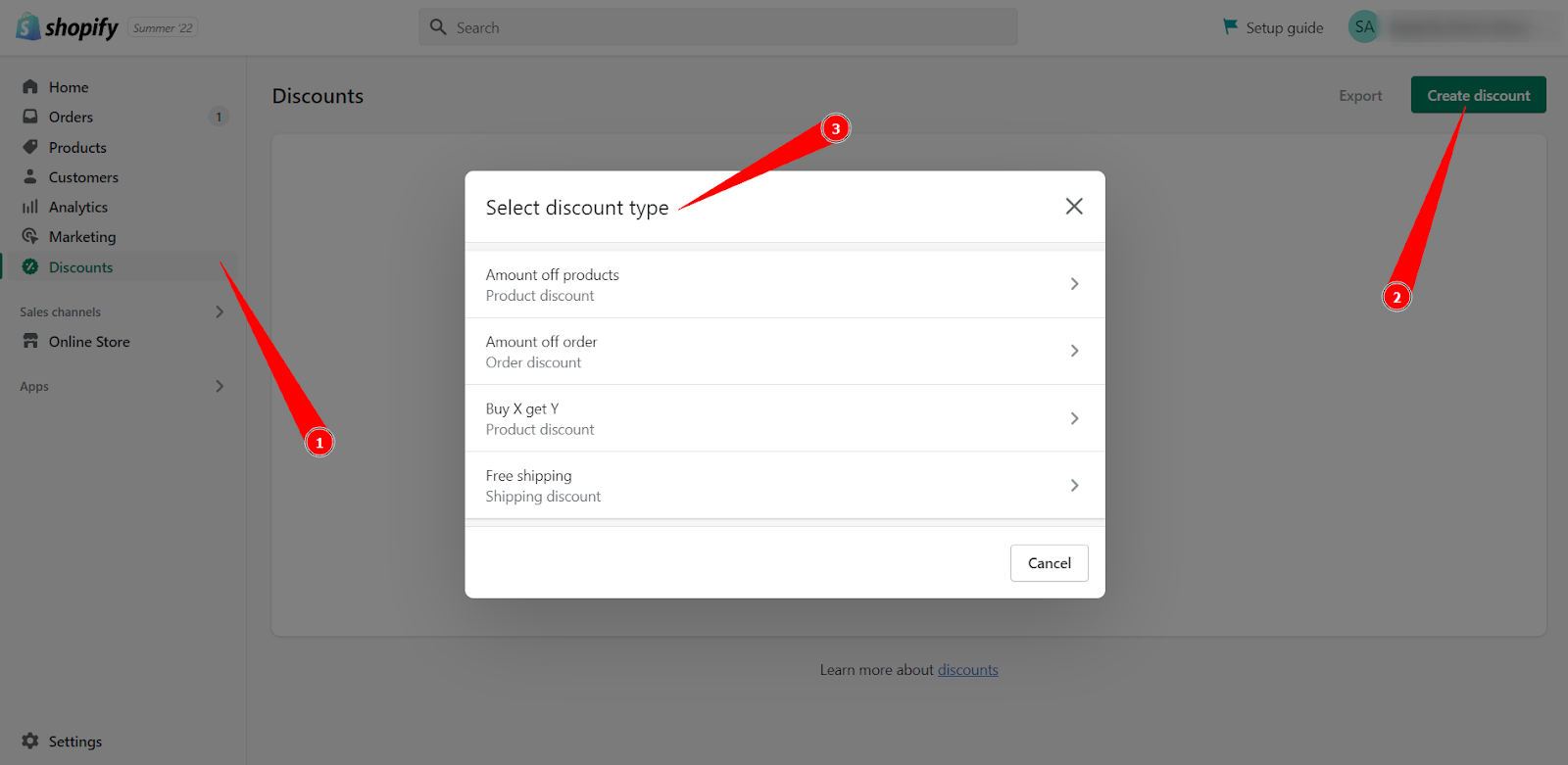Image resolution: width=1568 pixels, height=765 pixels.
Task: Open the Online Store channel icon
Action: (x=30, y=341)
